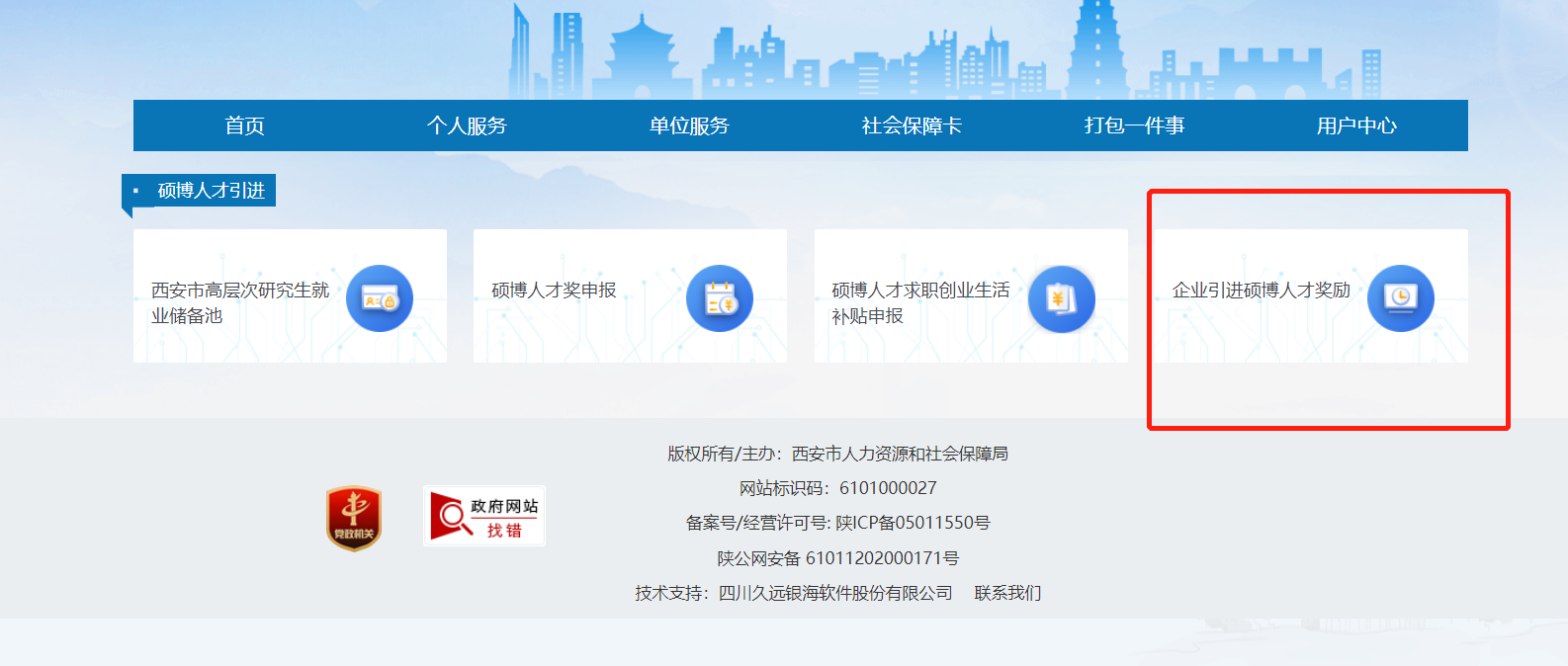Click the 党政机关 red shield badge

[x=354, y=518]
